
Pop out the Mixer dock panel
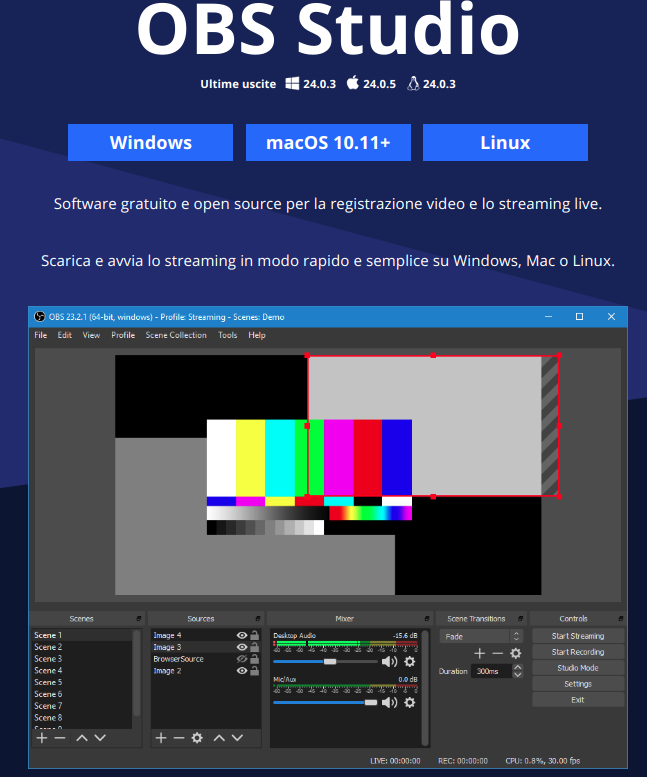click(x=423, y=618)
